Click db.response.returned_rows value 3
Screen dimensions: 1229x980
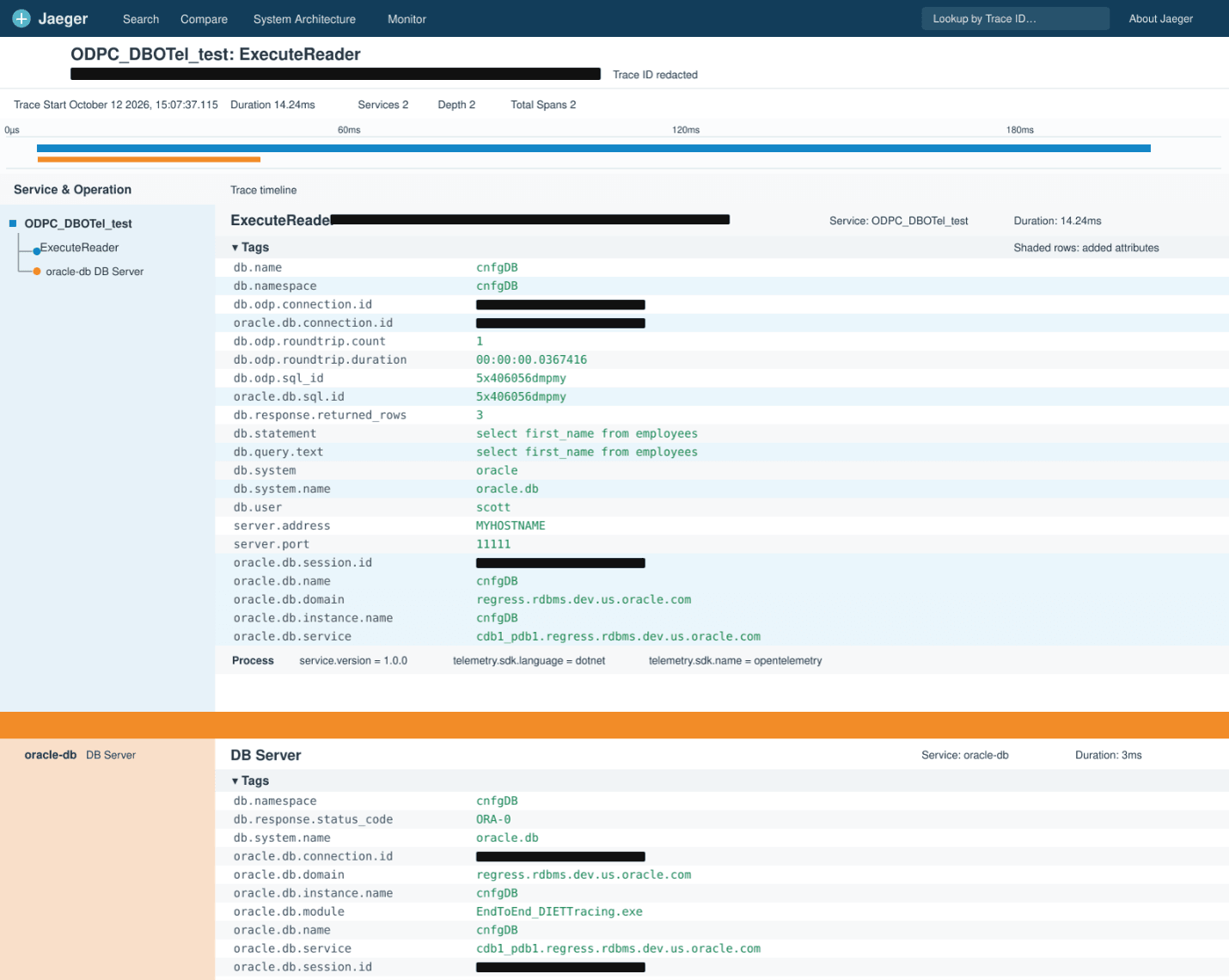click(480, 415)
